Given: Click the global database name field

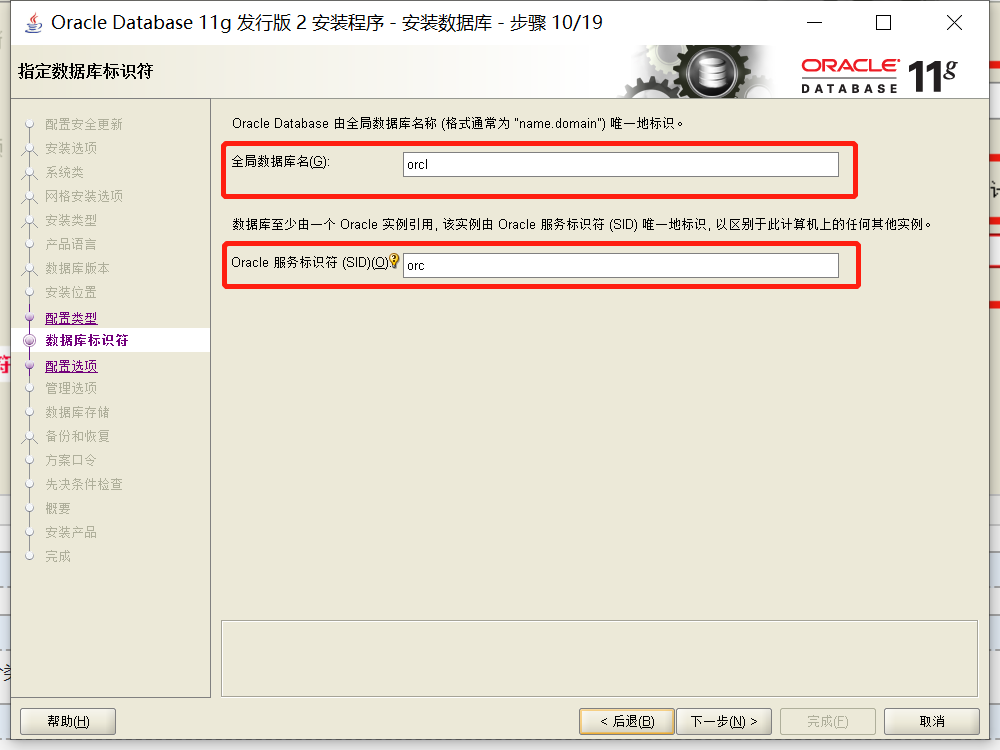Looking at the screenshot, I should click(x=621, y=165).
